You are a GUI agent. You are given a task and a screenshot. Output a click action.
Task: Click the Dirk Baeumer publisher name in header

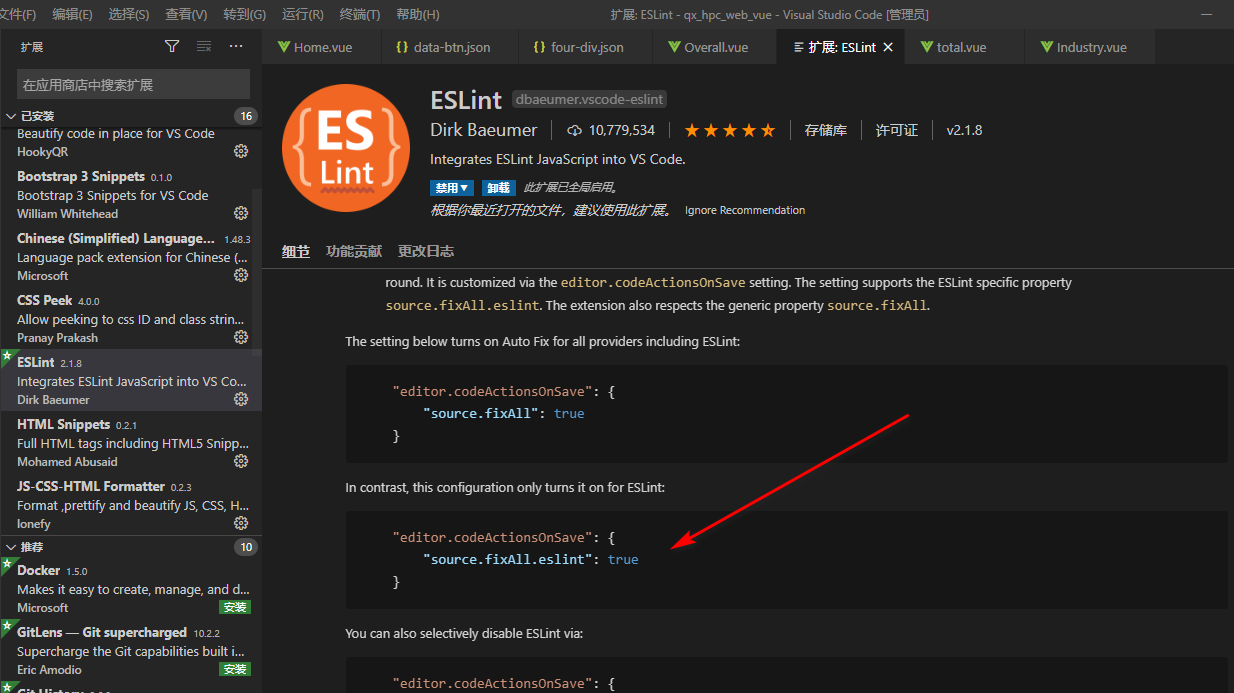point(484,130)
